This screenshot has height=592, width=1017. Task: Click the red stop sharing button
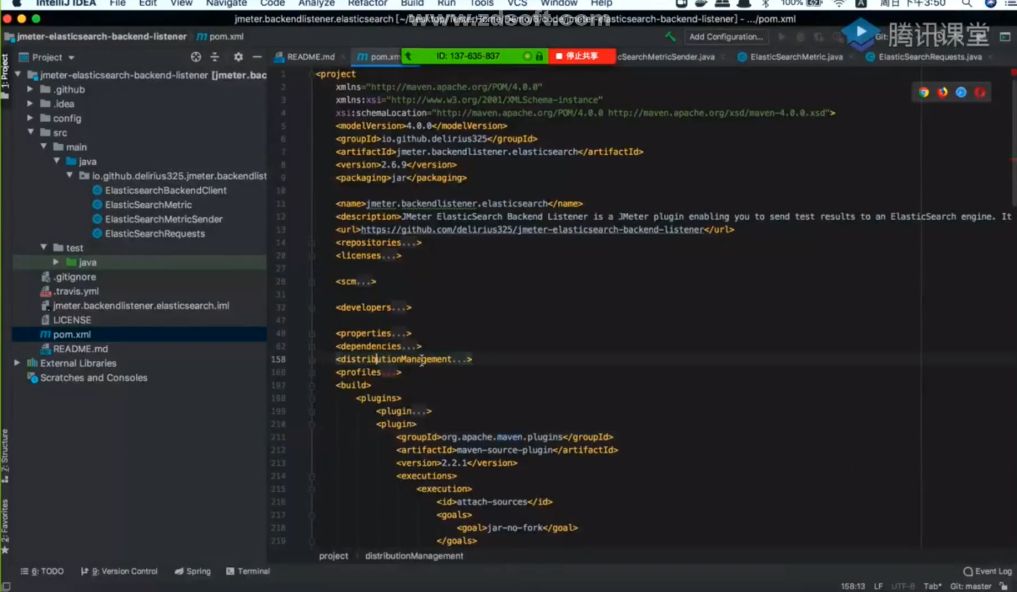click(x=581, y=56)
